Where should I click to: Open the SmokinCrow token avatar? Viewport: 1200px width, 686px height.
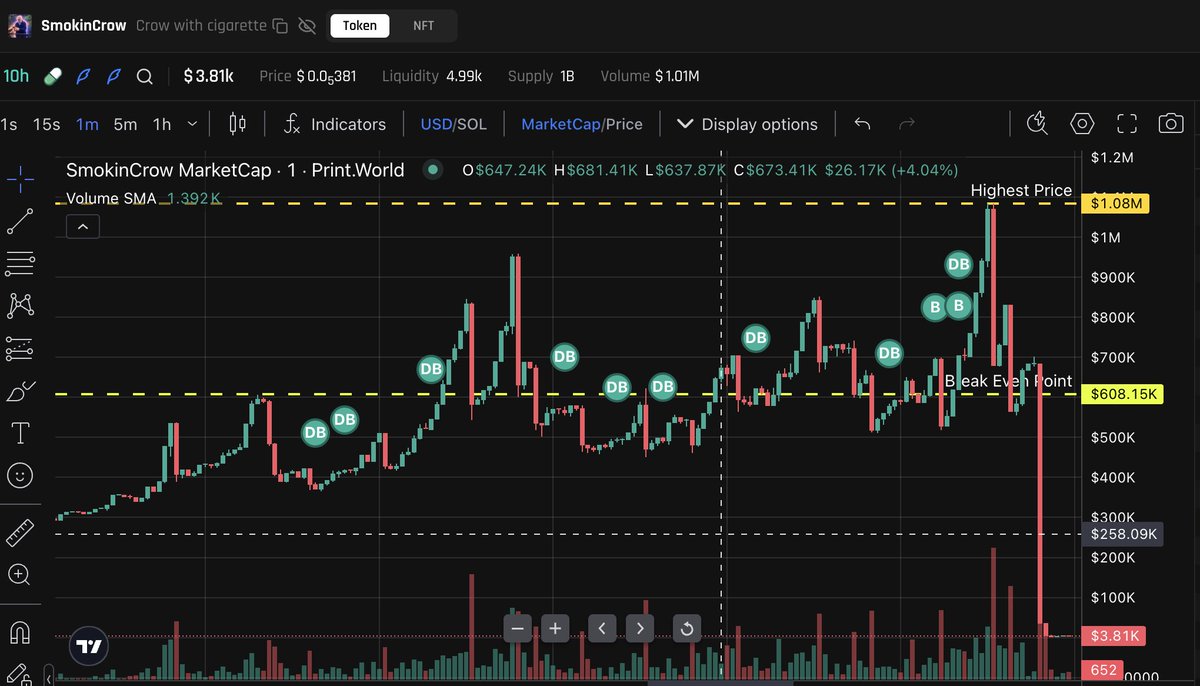point(19,25)
